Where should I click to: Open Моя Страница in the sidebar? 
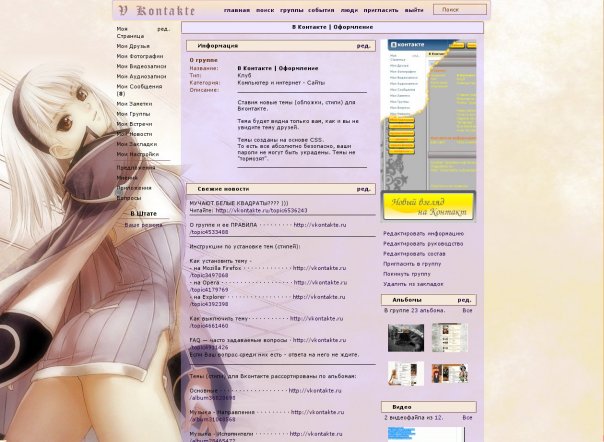130,32
